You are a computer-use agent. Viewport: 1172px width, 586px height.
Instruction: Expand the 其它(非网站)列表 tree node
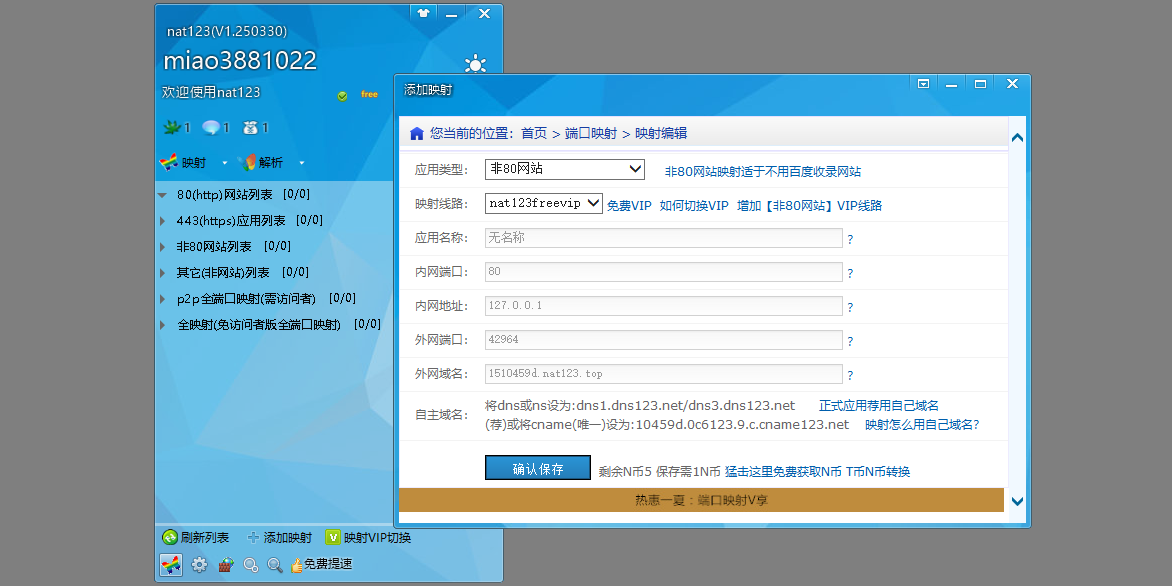click(162, 273)
